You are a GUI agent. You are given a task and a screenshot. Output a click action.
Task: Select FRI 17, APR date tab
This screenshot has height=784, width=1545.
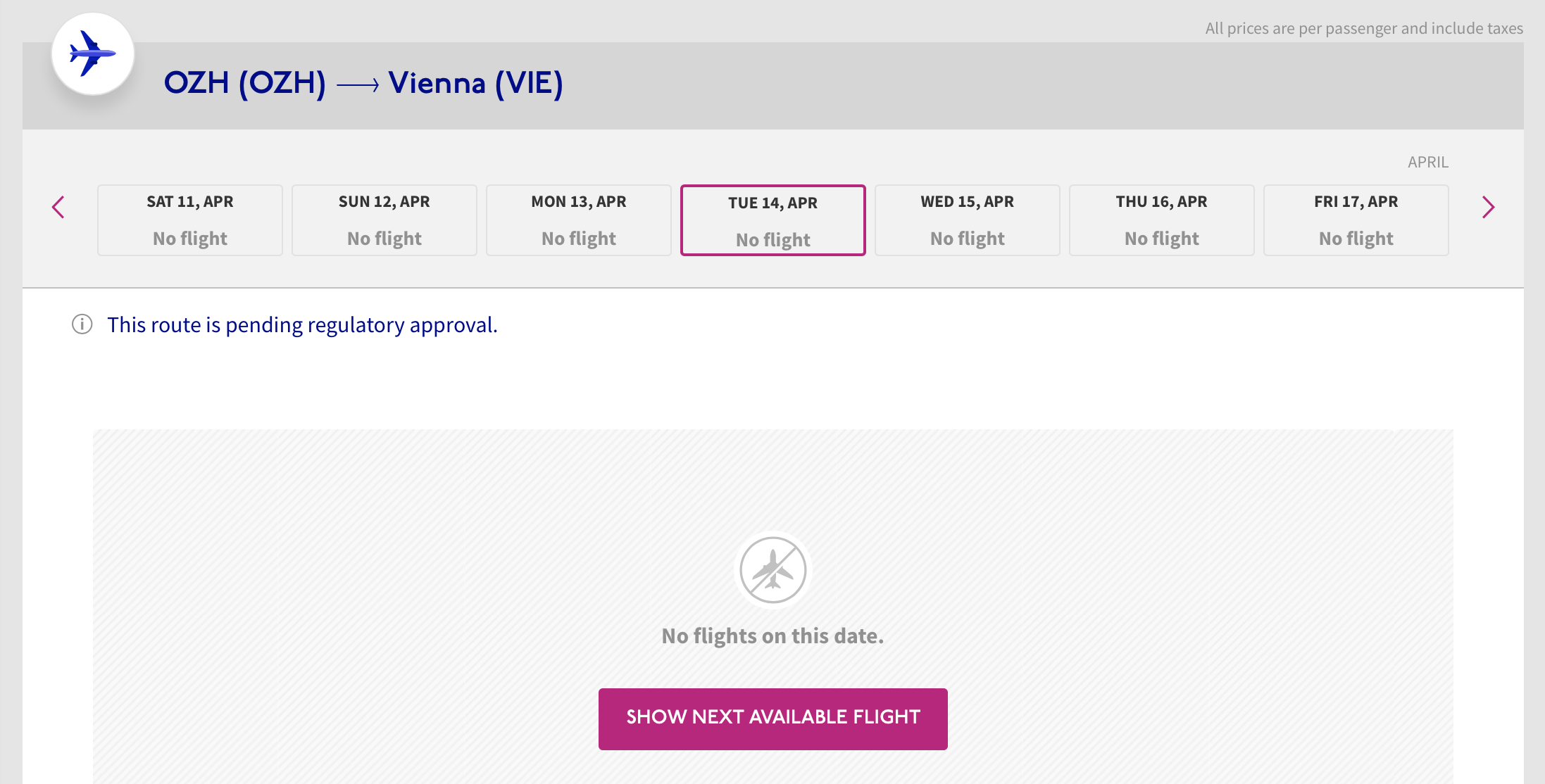[x=1356, y=220]
